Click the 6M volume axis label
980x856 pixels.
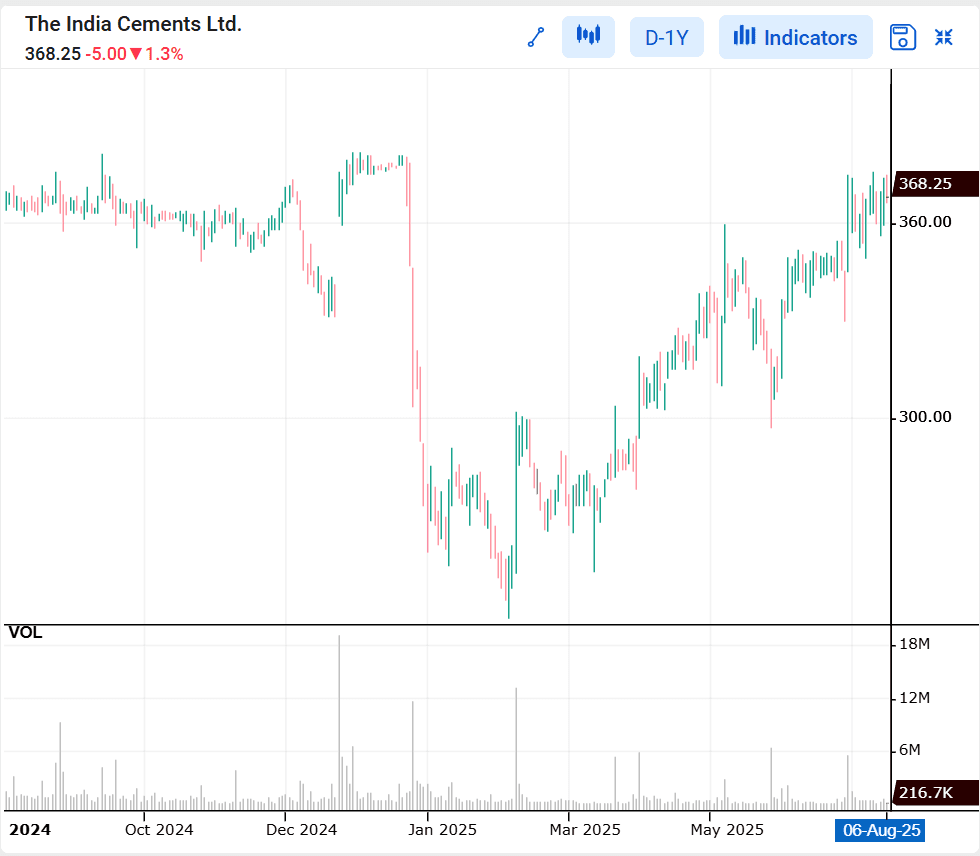click(x=909, y=750)
